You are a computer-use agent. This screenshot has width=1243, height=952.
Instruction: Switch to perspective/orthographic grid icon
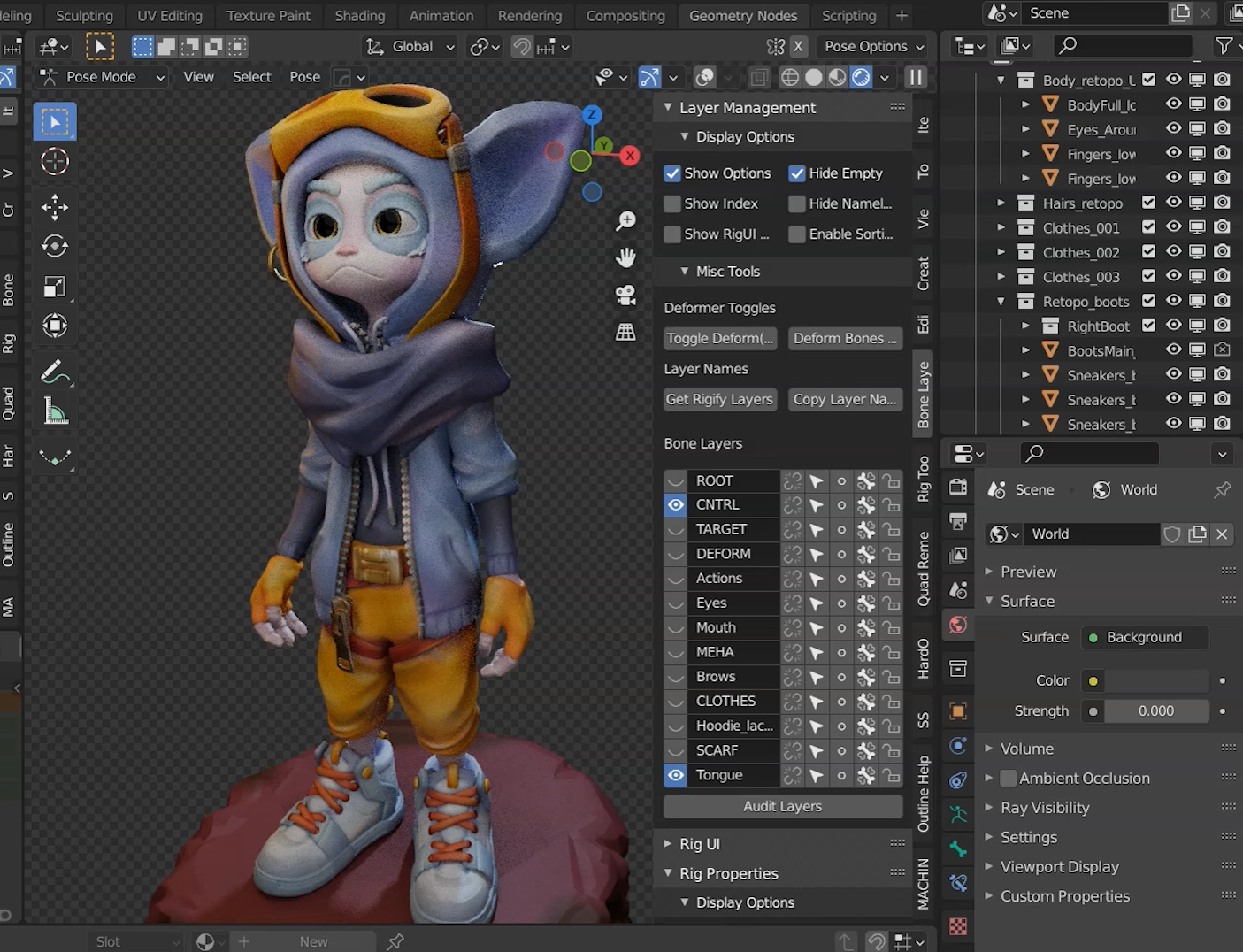pyautogui.click(x=625, y=332)
